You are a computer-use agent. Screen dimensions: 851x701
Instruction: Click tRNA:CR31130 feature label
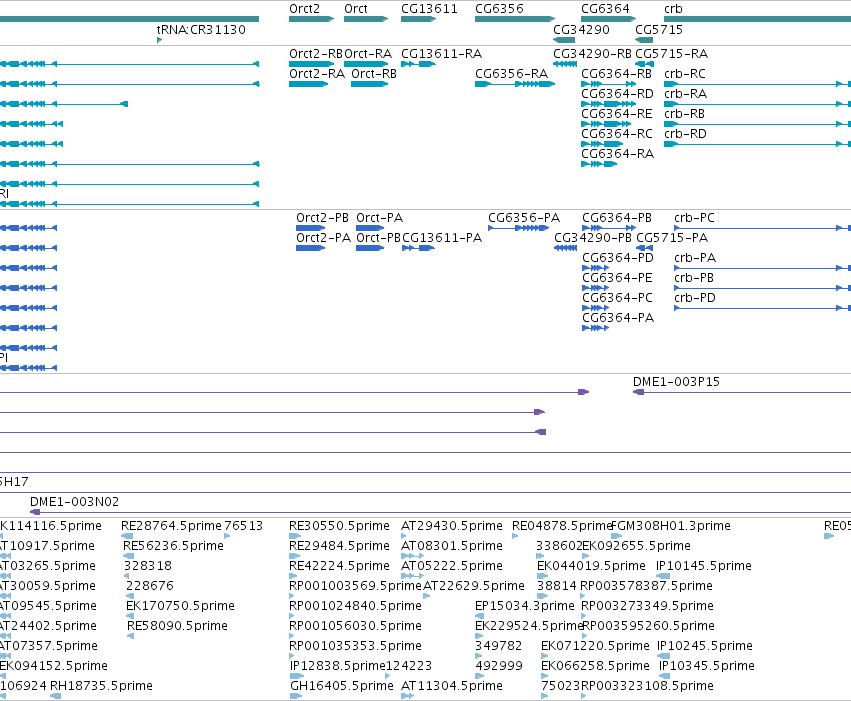[201, 29]
